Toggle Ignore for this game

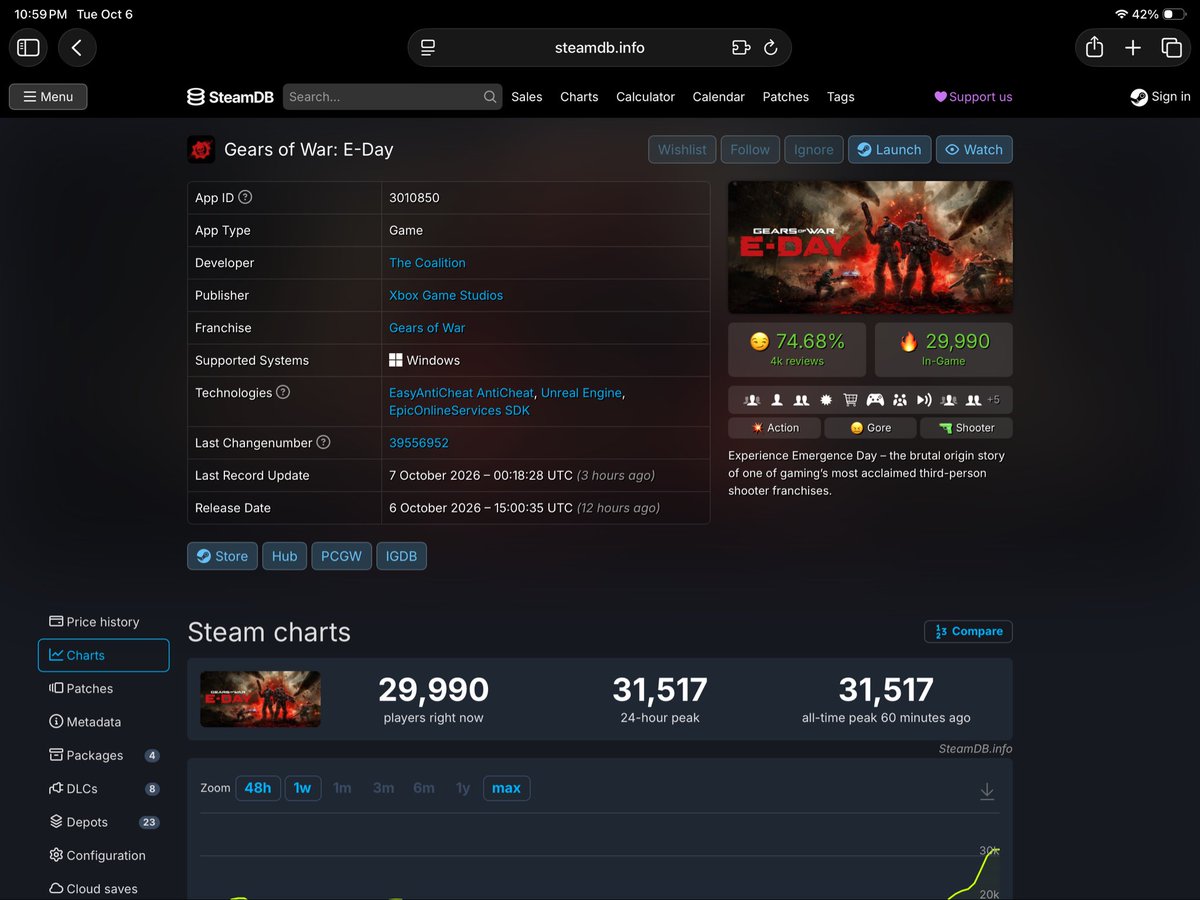pos(813,149)
